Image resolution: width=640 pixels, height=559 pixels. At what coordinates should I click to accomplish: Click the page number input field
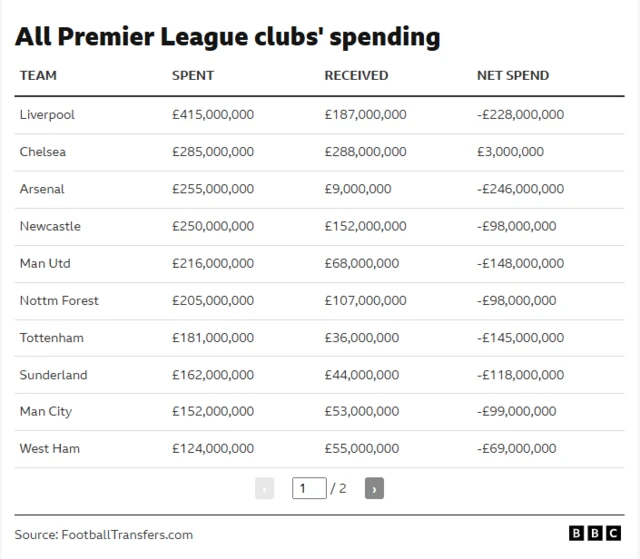pyautogui.click(x=309, y=489)
